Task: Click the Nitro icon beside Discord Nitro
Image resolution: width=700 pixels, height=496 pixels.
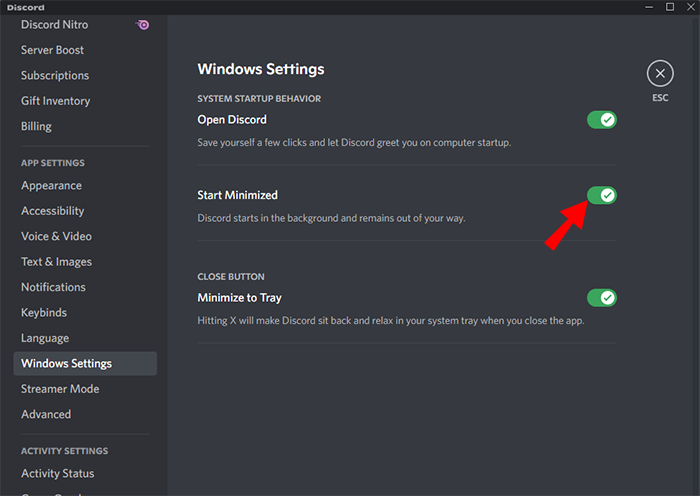Action: tap(143, 25)
